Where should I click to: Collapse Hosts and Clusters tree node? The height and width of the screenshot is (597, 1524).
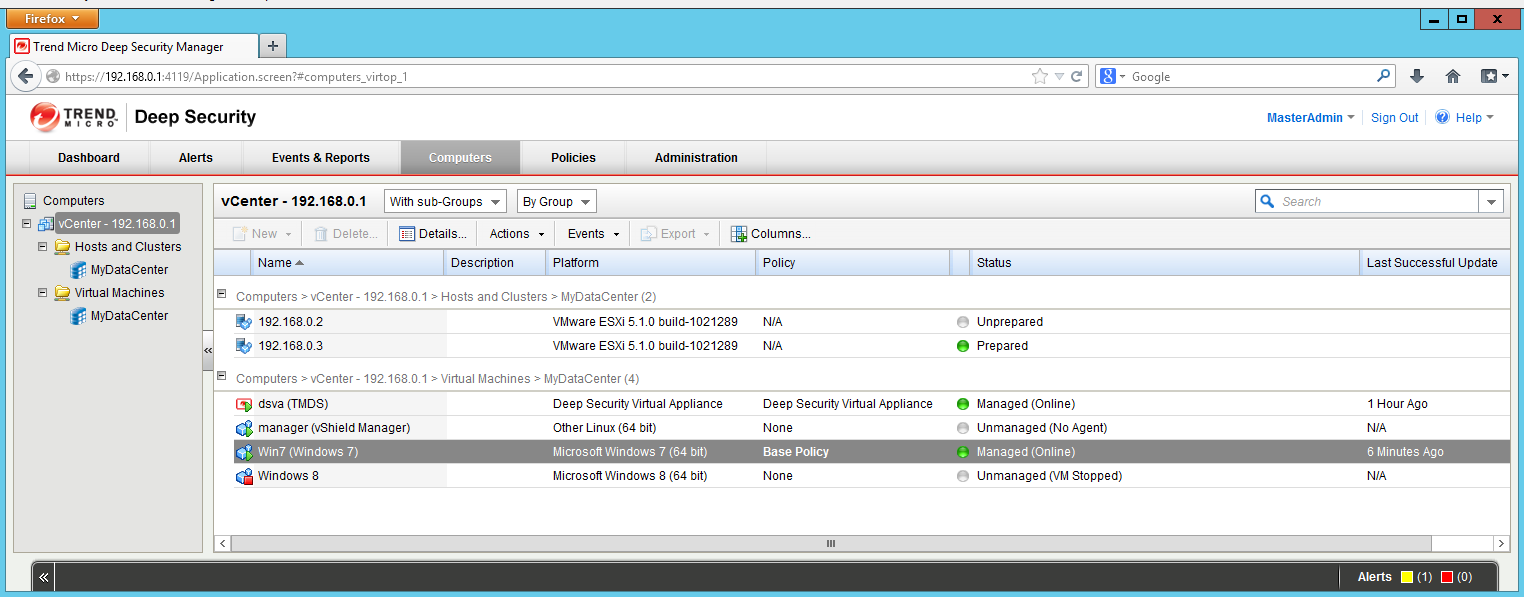coord(42,247)
